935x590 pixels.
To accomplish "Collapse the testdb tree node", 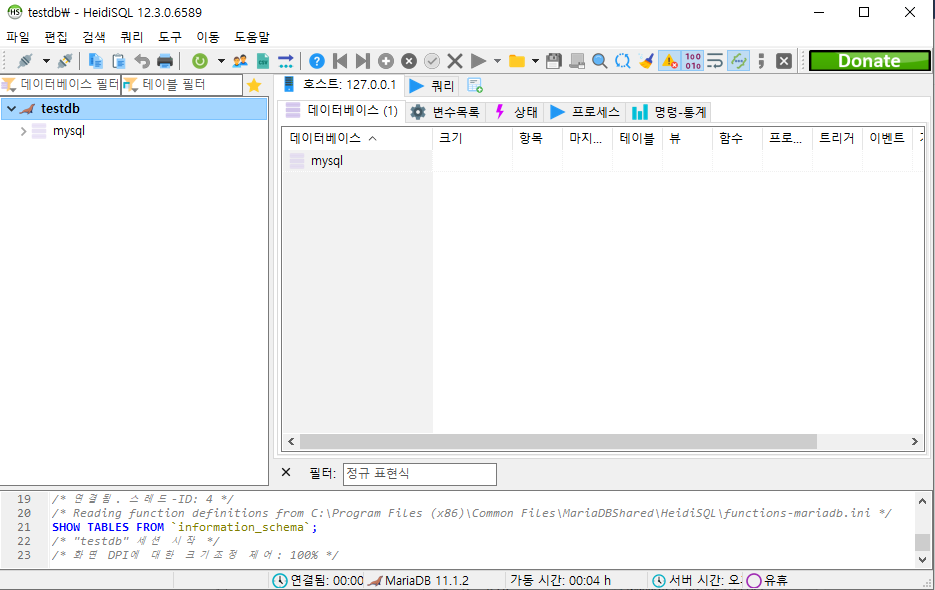I will 11,109.
